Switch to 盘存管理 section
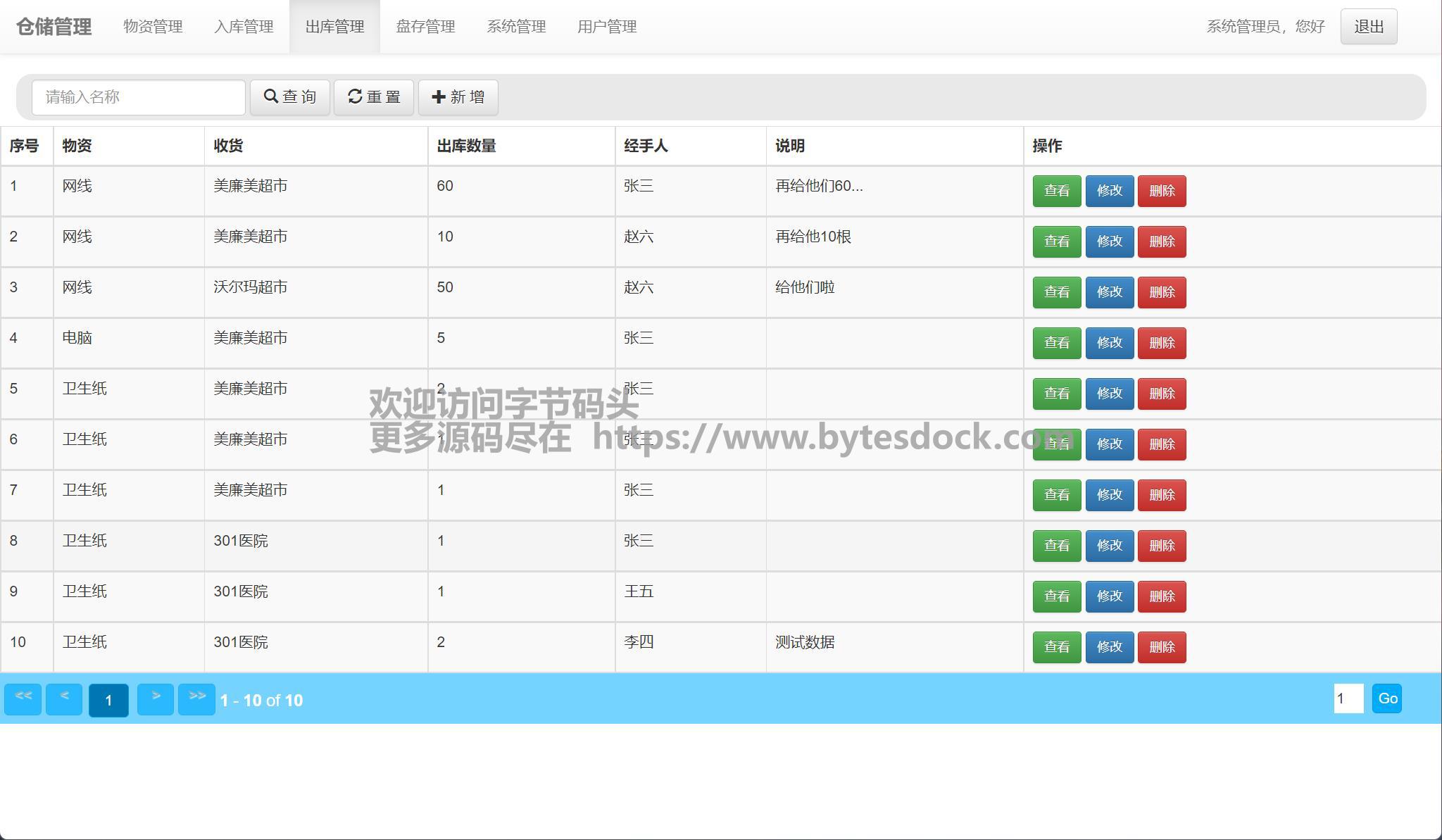 coord(425,27)
